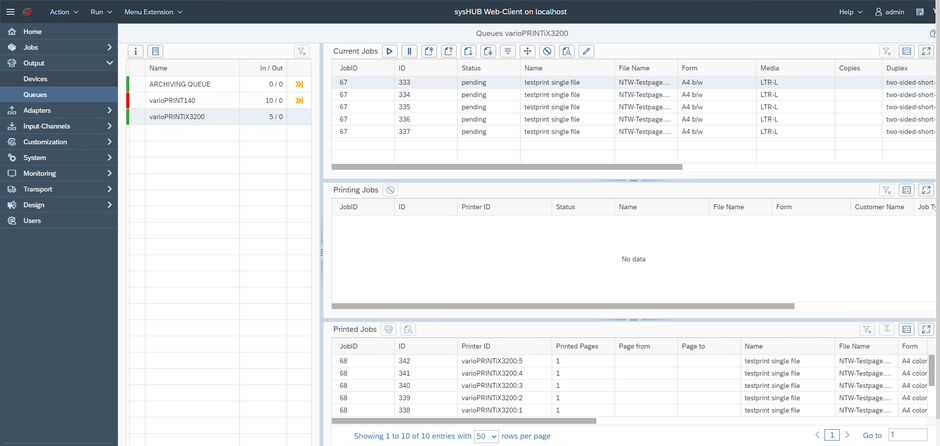Click the forward arrows on the varioPRINT140 row
940x446 pixels.
(x=299, y=101)
